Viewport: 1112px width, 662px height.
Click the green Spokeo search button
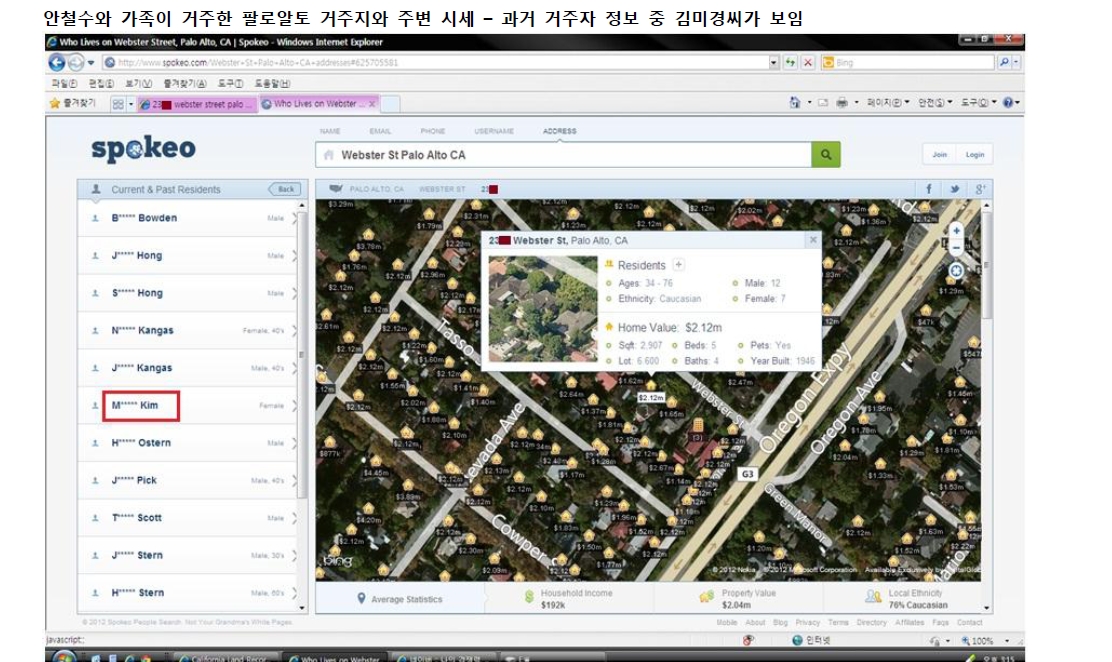click(x=826, y=155)
